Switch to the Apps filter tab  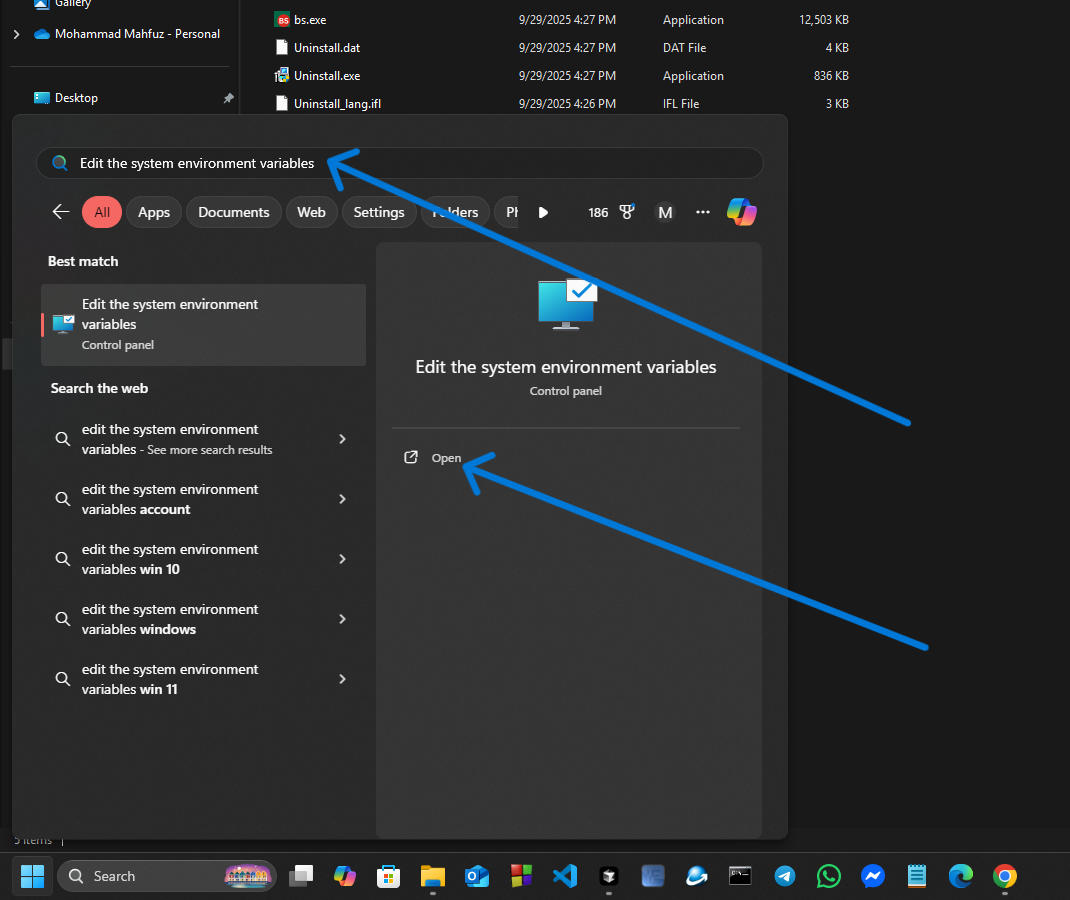tap(154, 212)
